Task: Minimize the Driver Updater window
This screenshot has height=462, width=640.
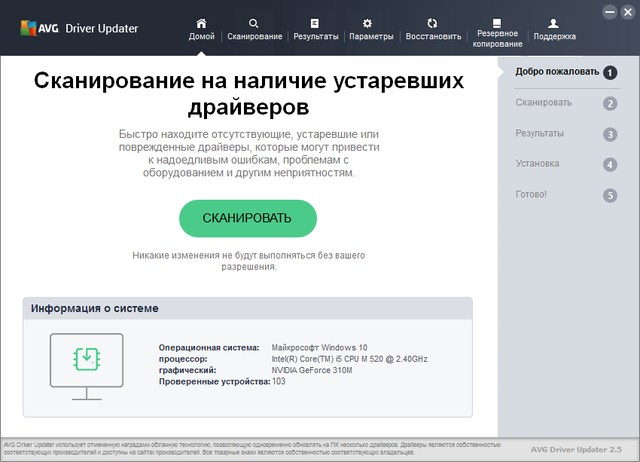Action: coord(610,10)
